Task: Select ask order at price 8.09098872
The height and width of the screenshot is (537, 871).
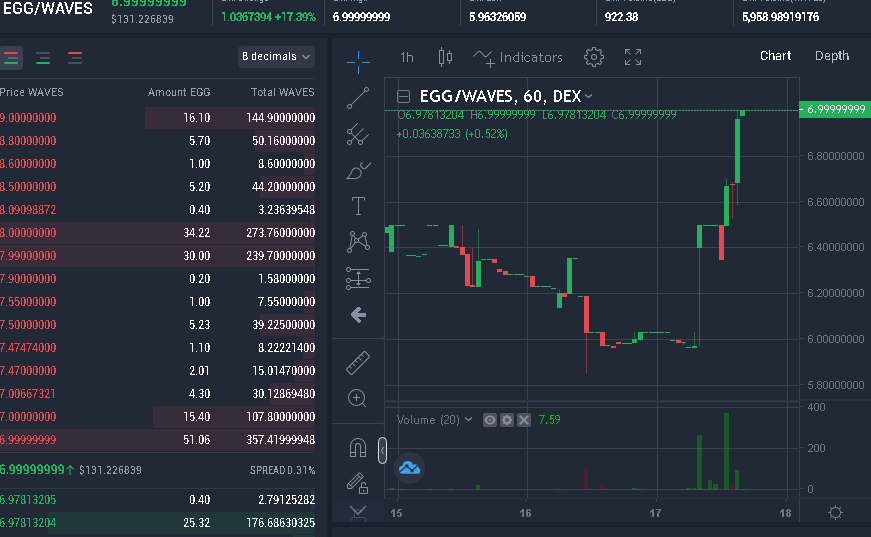Action: click(157, 210)
